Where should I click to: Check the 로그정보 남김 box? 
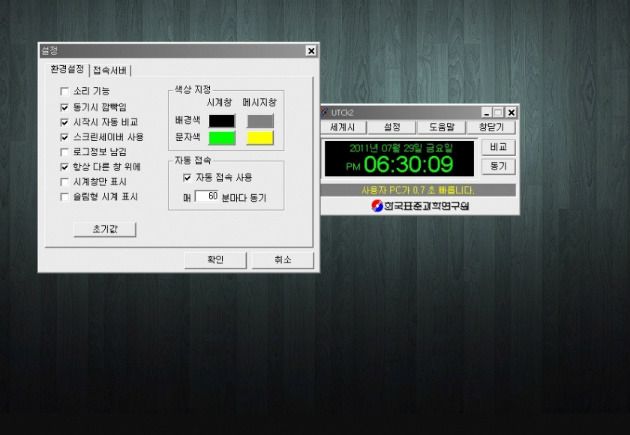point(64,152)
